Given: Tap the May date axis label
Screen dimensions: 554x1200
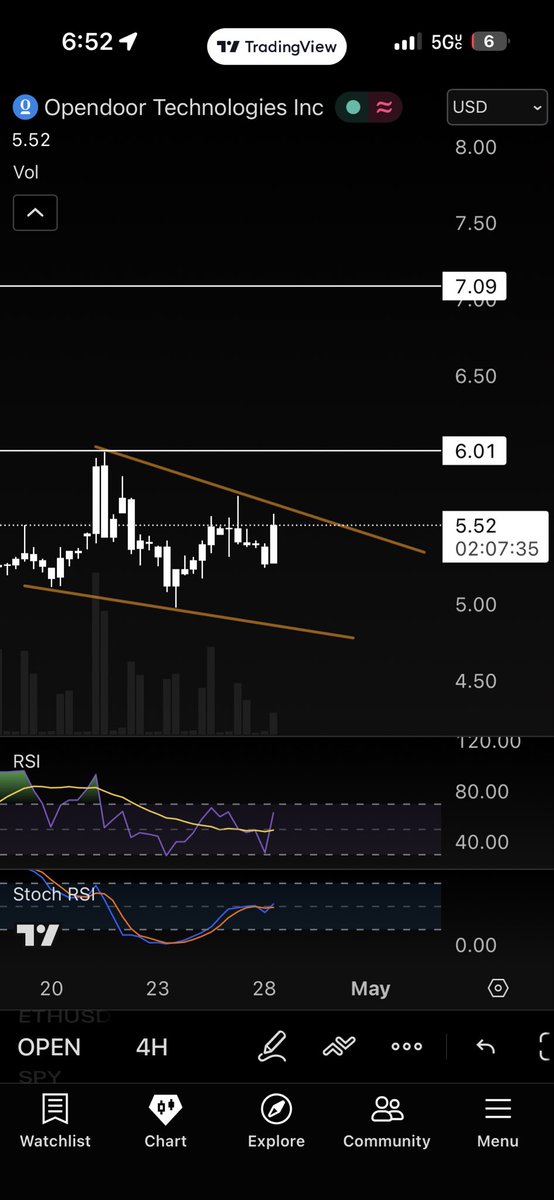Looking at the screenshot, I should 370,988.
